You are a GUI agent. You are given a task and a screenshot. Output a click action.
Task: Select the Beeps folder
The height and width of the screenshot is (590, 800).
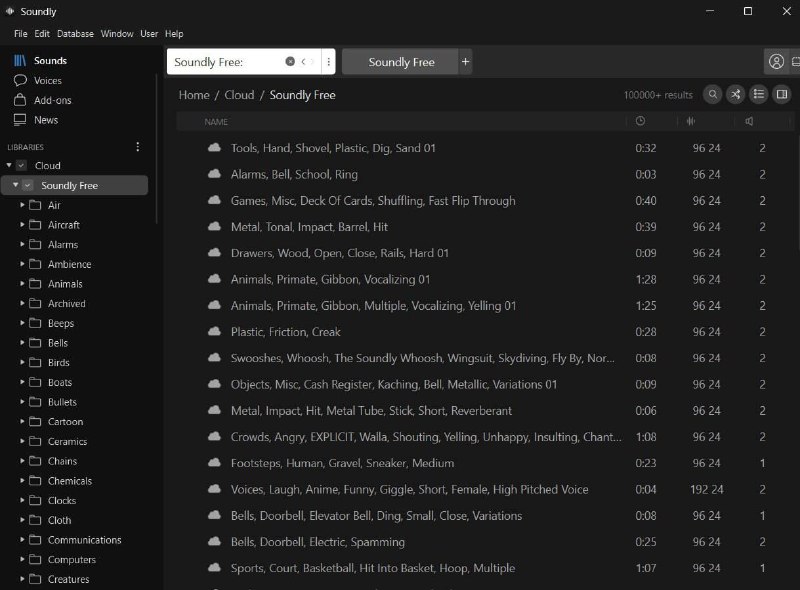click(61, 323)
